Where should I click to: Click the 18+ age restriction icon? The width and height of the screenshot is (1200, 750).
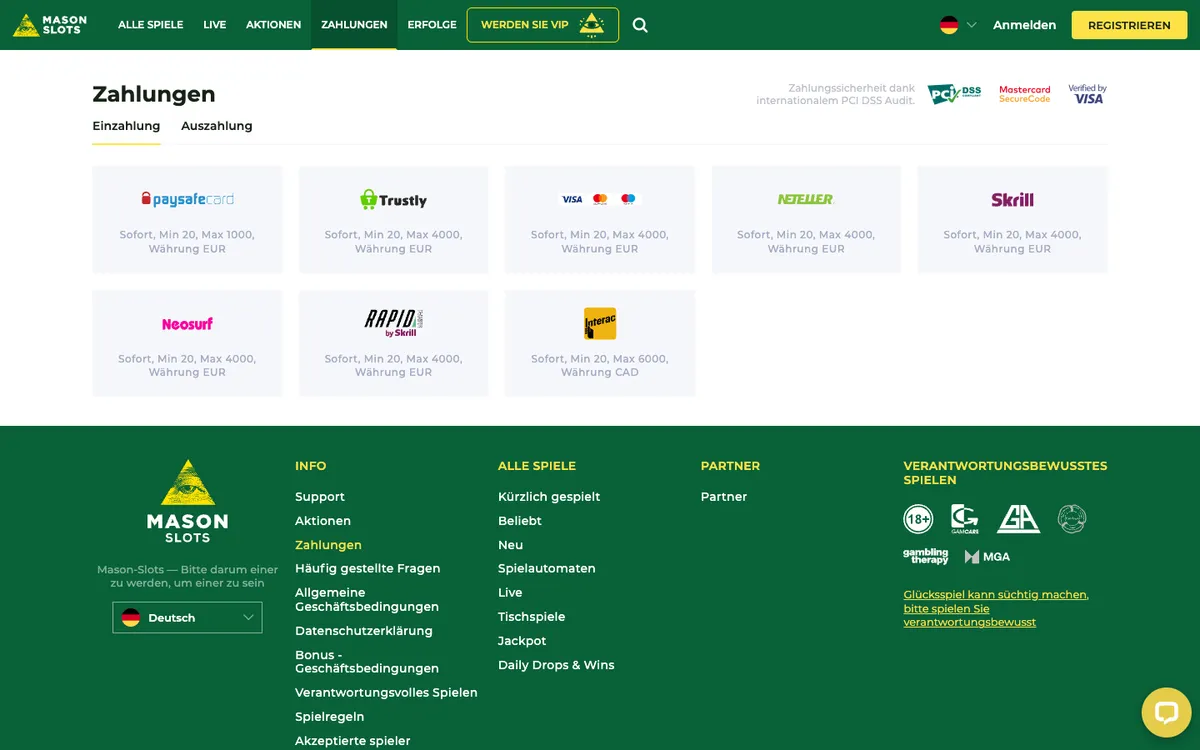click(x=918, y=519)
